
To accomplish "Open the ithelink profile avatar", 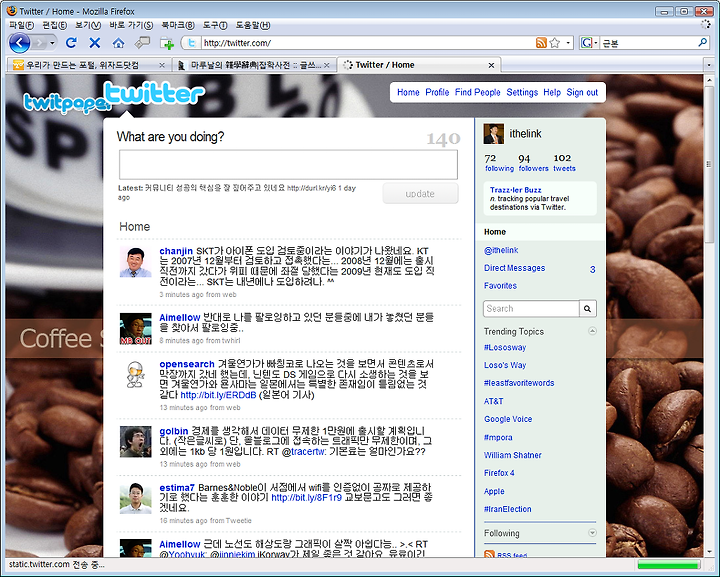I will [x=494, y=134].
